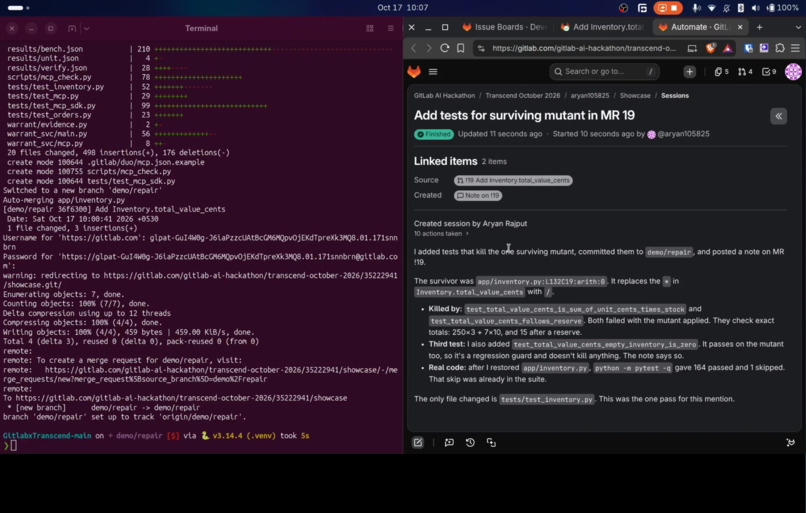Collapse the session side panel with double chevron
Viewport: 806px width, 513px height.
[778, 116]
